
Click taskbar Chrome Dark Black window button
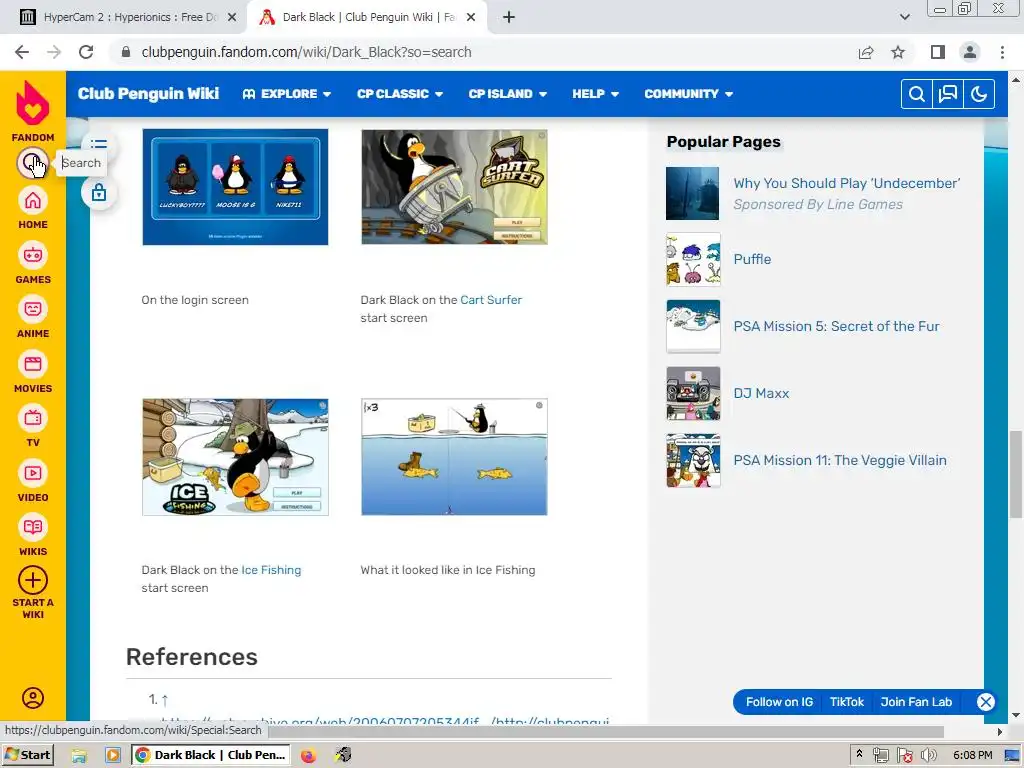(210, 755)
